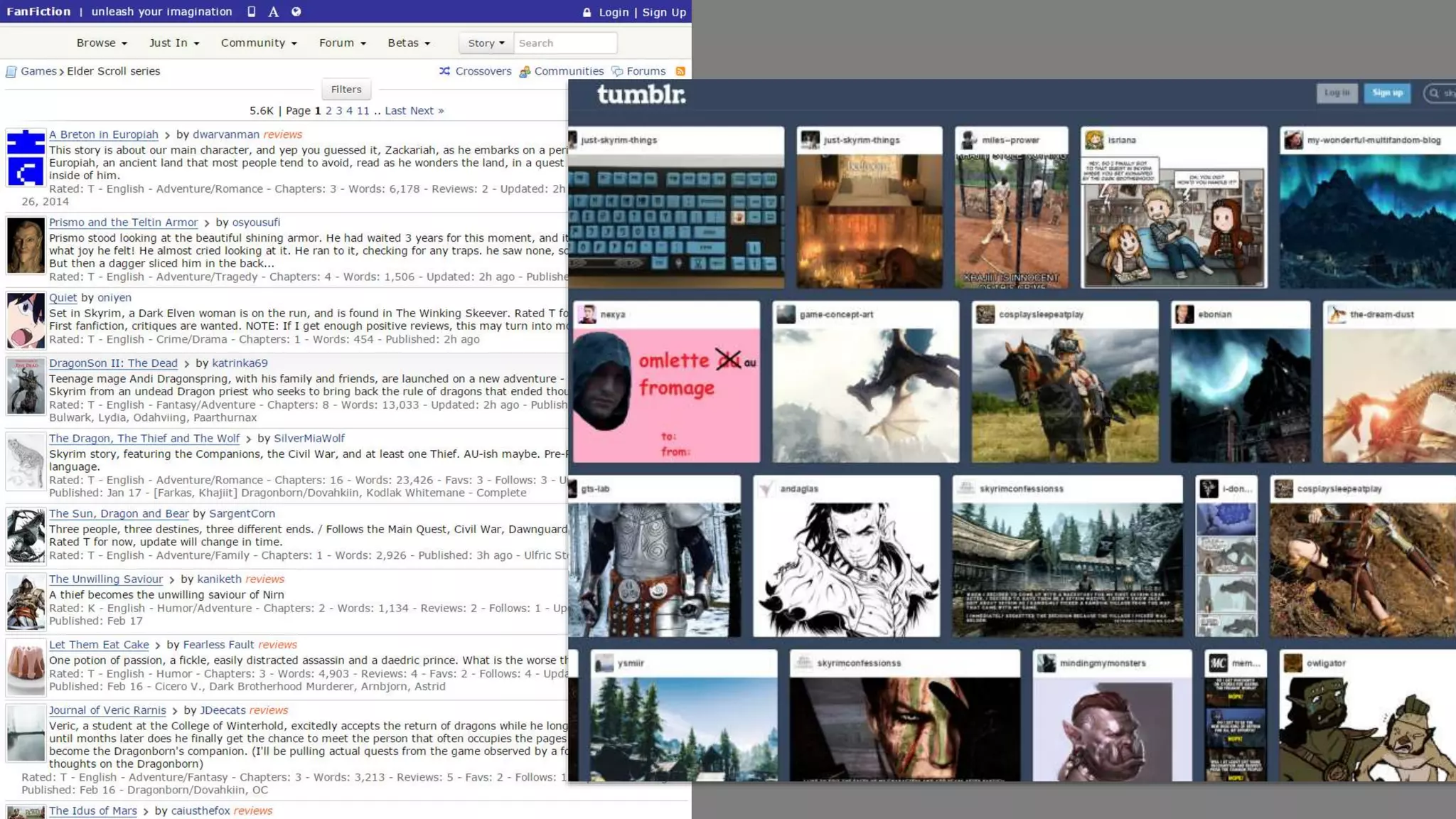Viewport: 1456px width, 819px height.
Task: Open the Betas menu
Action: [x=409, y=43]
